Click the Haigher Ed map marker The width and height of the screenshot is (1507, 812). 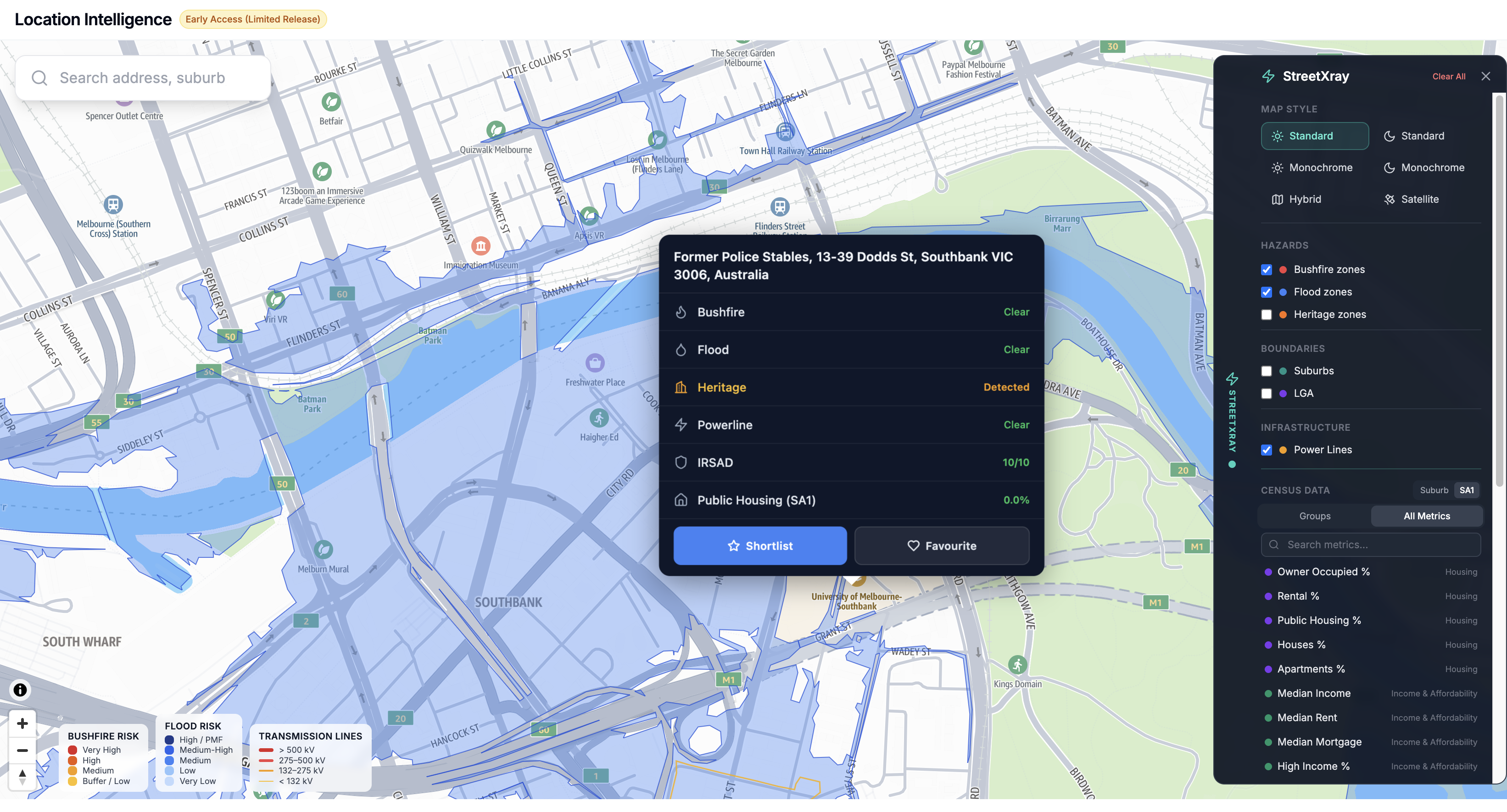tap(598, 418)
